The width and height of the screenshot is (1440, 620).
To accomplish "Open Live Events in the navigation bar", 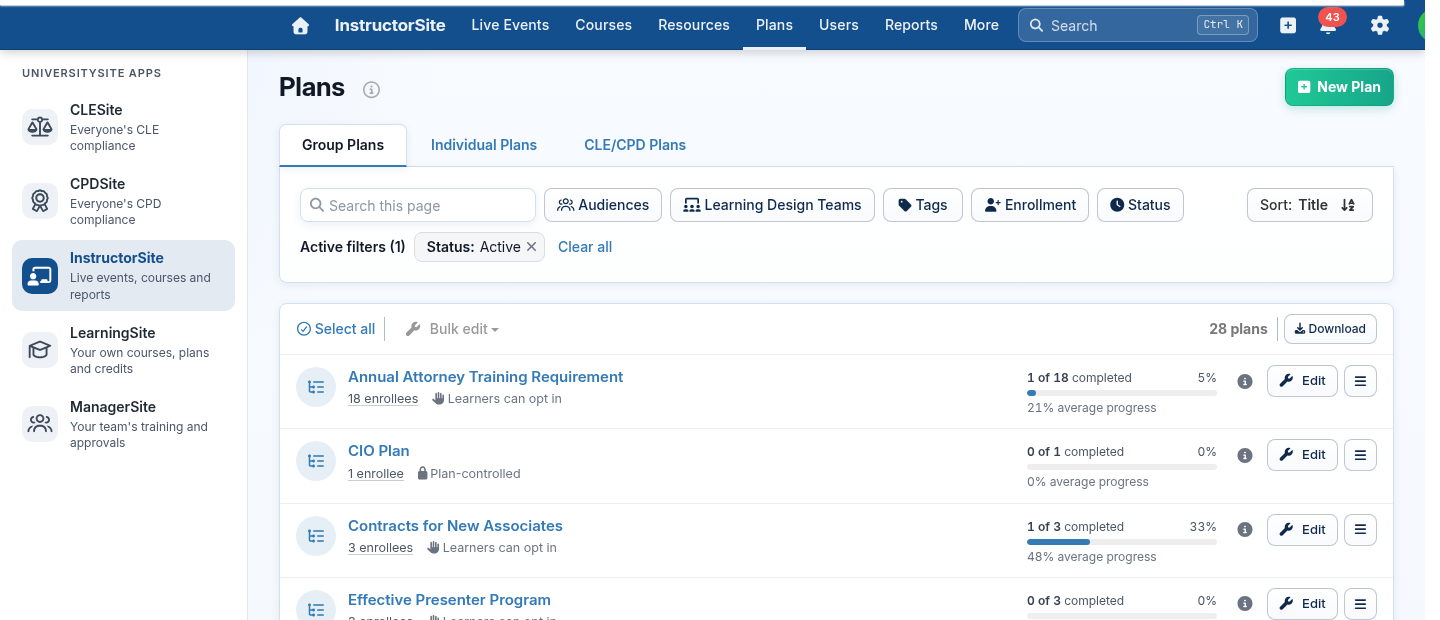I will (x=510, y=25).
